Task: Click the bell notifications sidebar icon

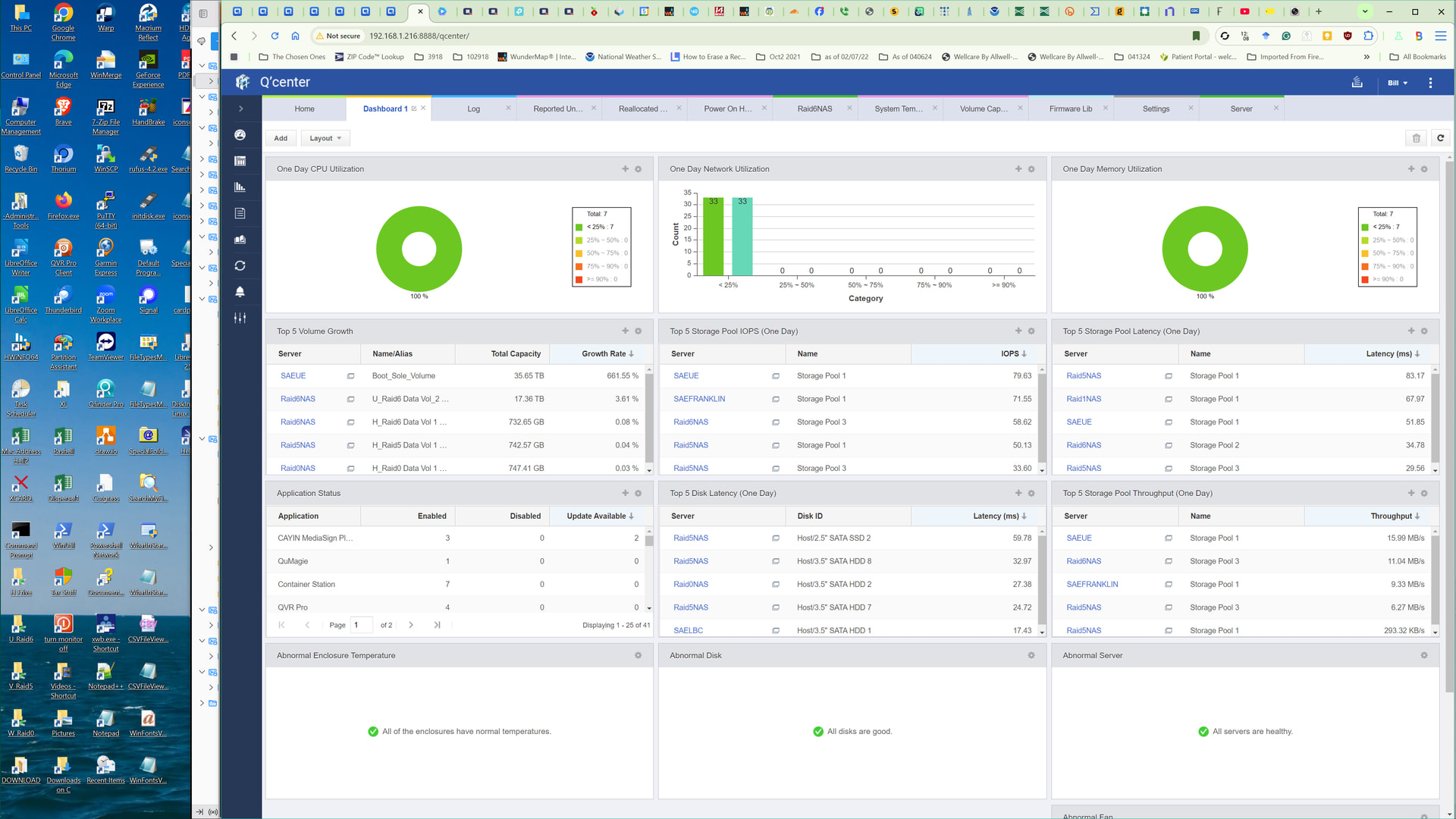Action: coord(240,292)
